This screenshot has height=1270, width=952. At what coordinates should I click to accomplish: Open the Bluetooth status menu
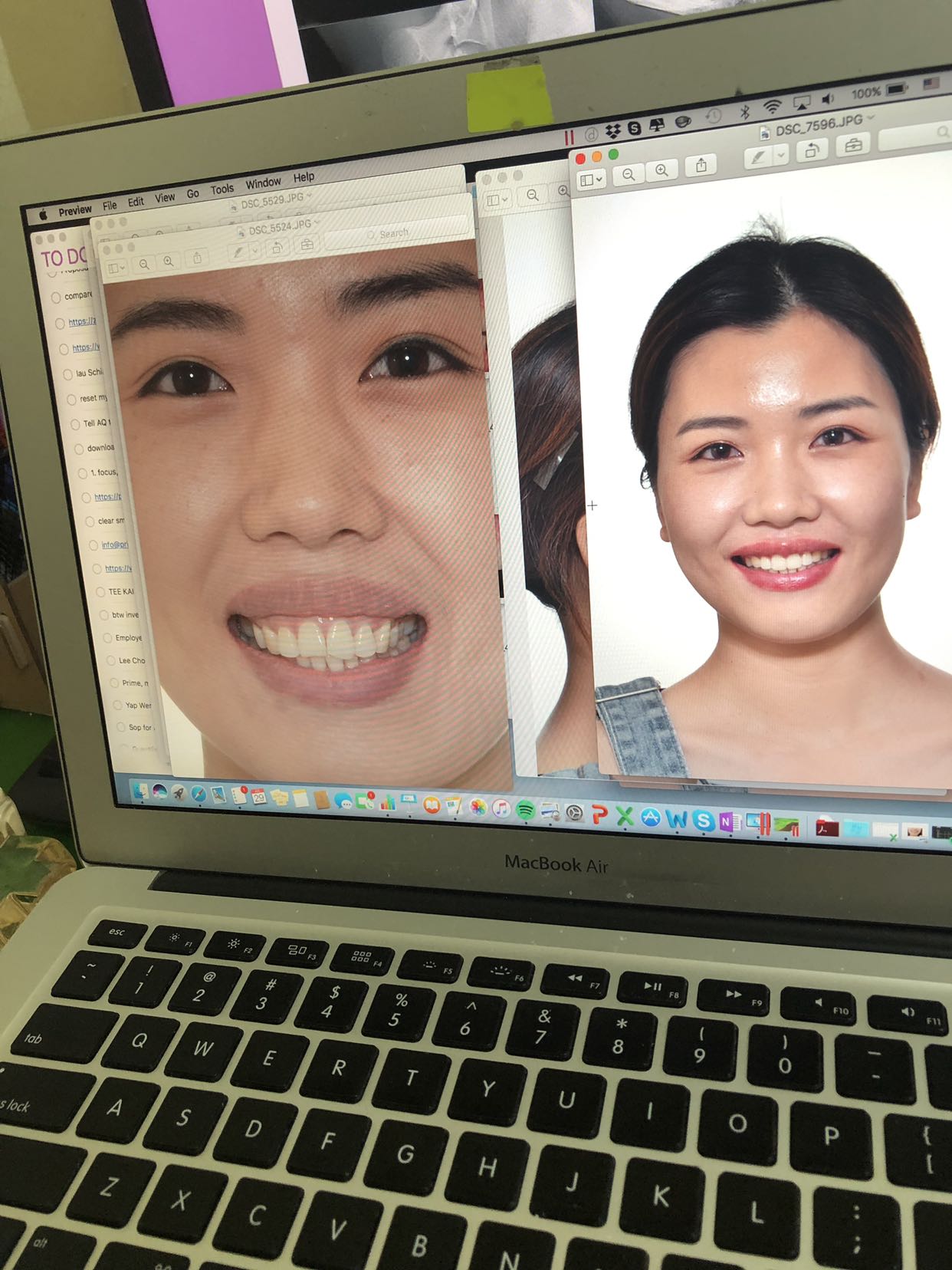pyautogui.click(x=744, y=112)
